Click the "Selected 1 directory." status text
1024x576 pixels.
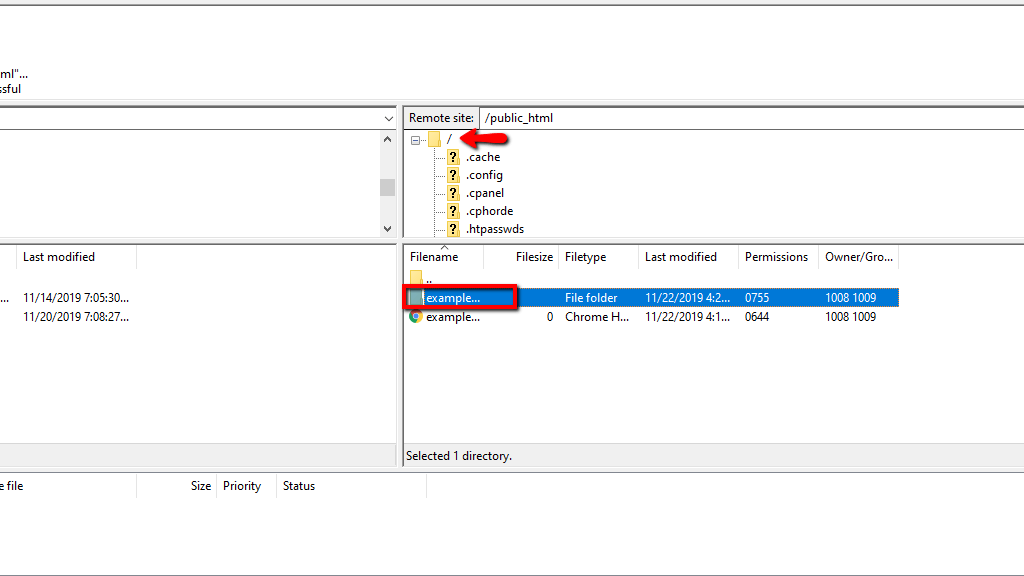pyautogui.click(x=458, y=456)
